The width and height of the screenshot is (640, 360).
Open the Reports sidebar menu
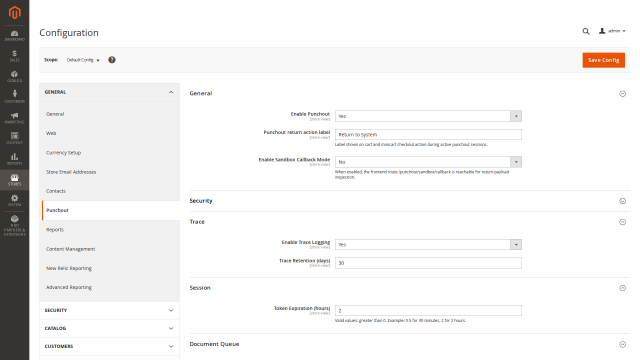pos(14,159)
